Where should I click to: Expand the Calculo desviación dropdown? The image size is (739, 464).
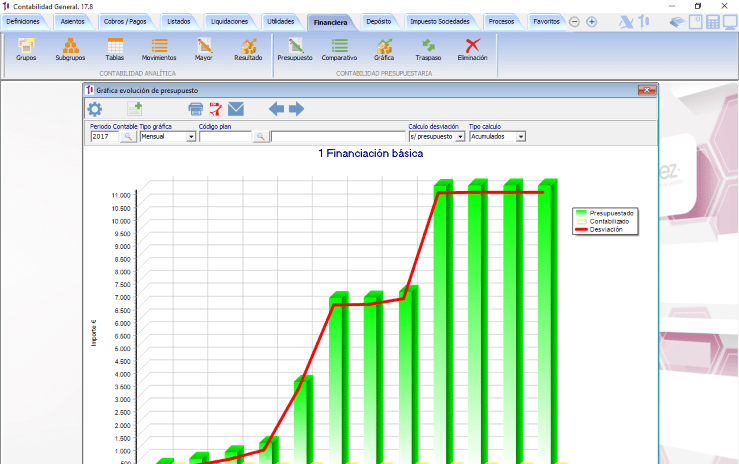(x=460, y=137)
